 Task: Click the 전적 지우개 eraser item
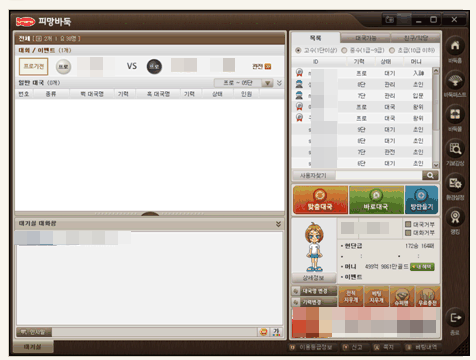pyautogui.click(x=351, y=296)
